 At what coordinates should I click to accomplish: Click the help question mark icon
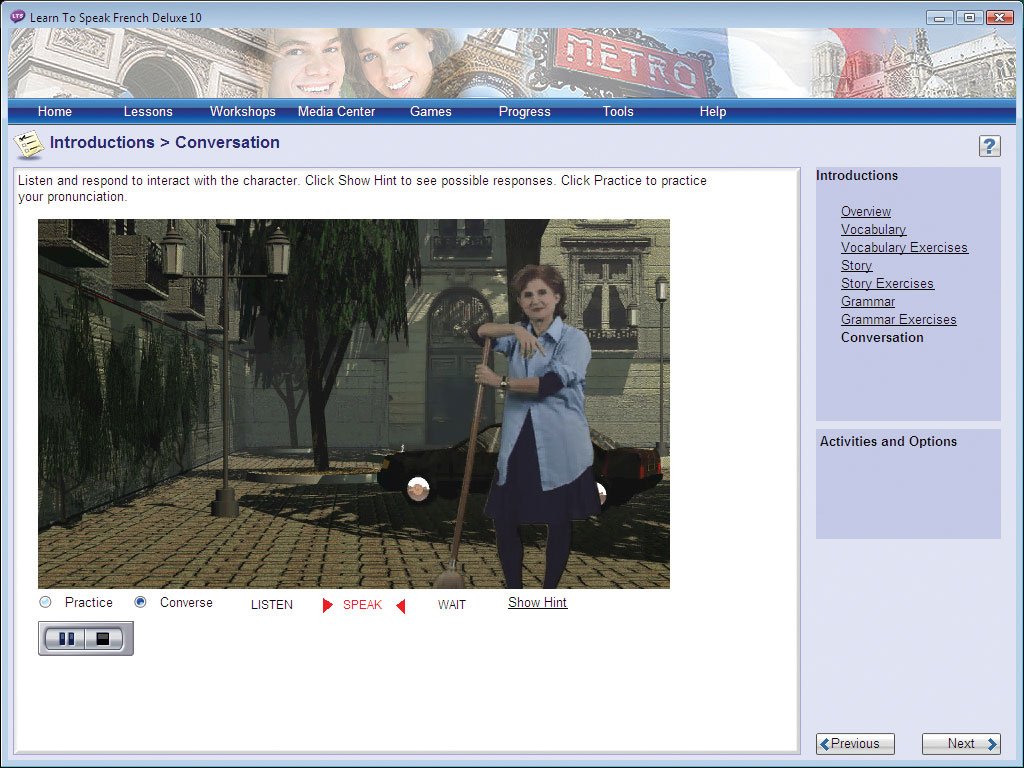989,146
